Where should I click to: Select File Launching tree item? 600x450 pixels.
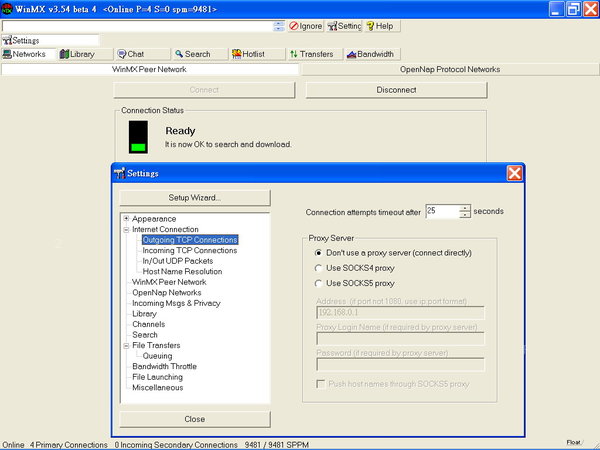tap(157, 377)
